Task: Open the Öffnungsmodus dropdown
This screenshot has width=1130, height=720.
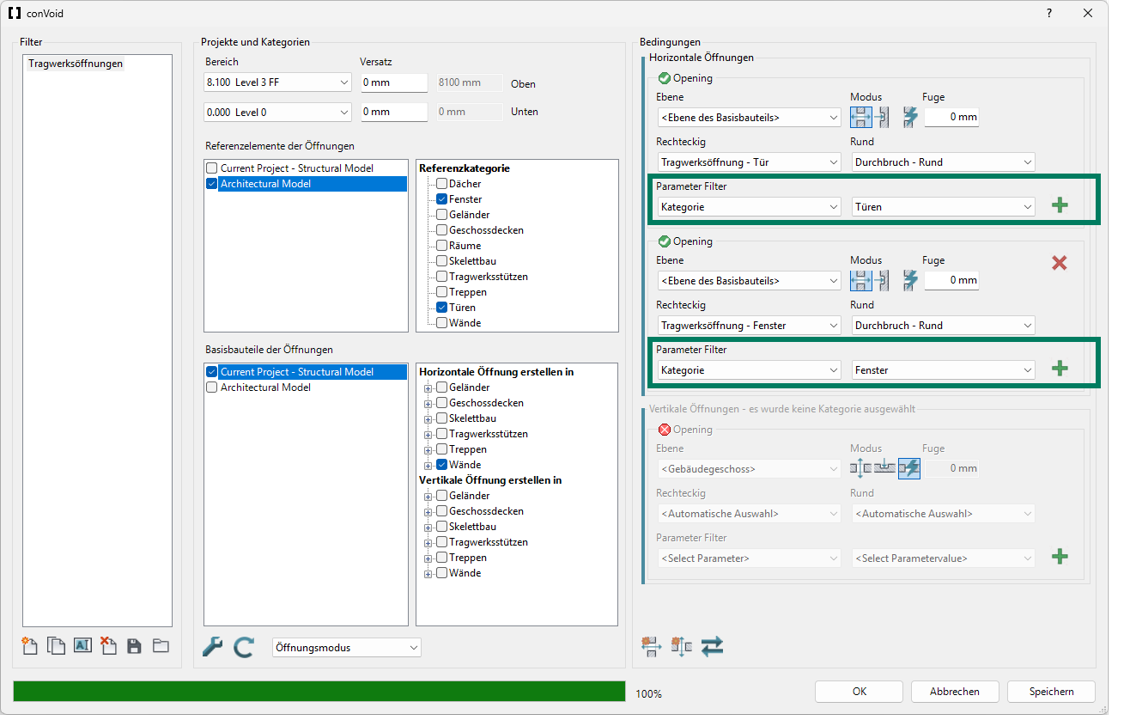Action: [x=347, y=647]
